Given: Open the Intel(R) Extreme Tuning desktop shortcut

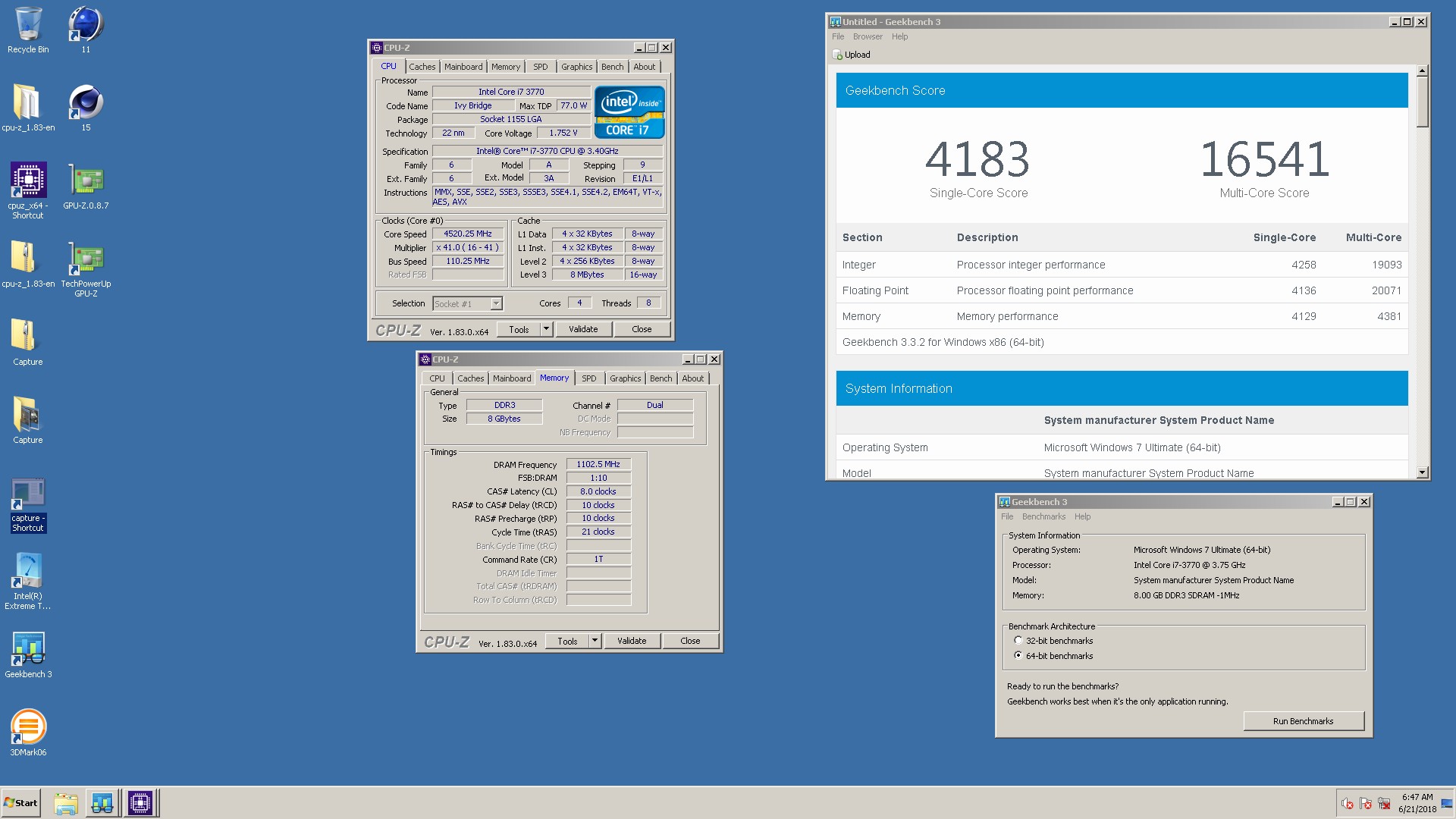Looking at the screenshot, I should [28, 581].
